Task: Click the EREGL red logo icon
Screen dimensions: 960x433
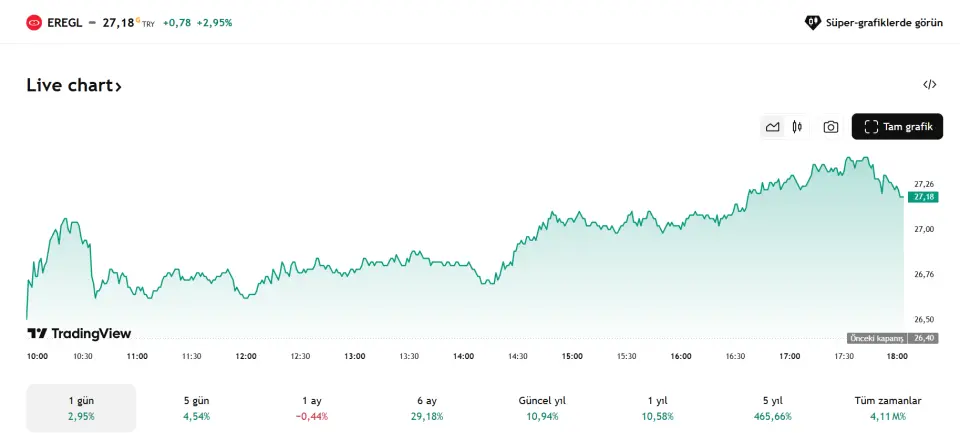Action: point(34,21)
